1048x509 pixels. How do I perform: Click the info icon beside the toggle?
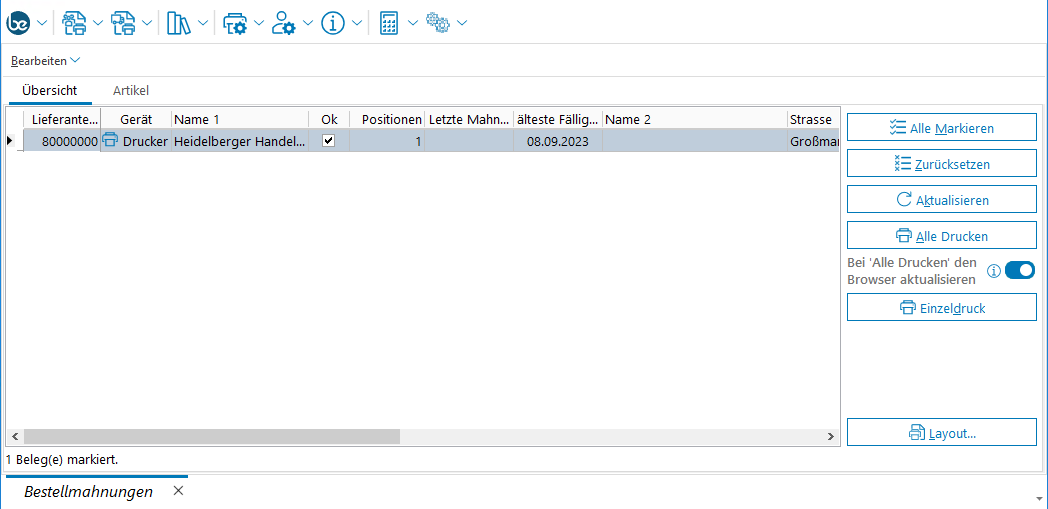tap(994, 271)
